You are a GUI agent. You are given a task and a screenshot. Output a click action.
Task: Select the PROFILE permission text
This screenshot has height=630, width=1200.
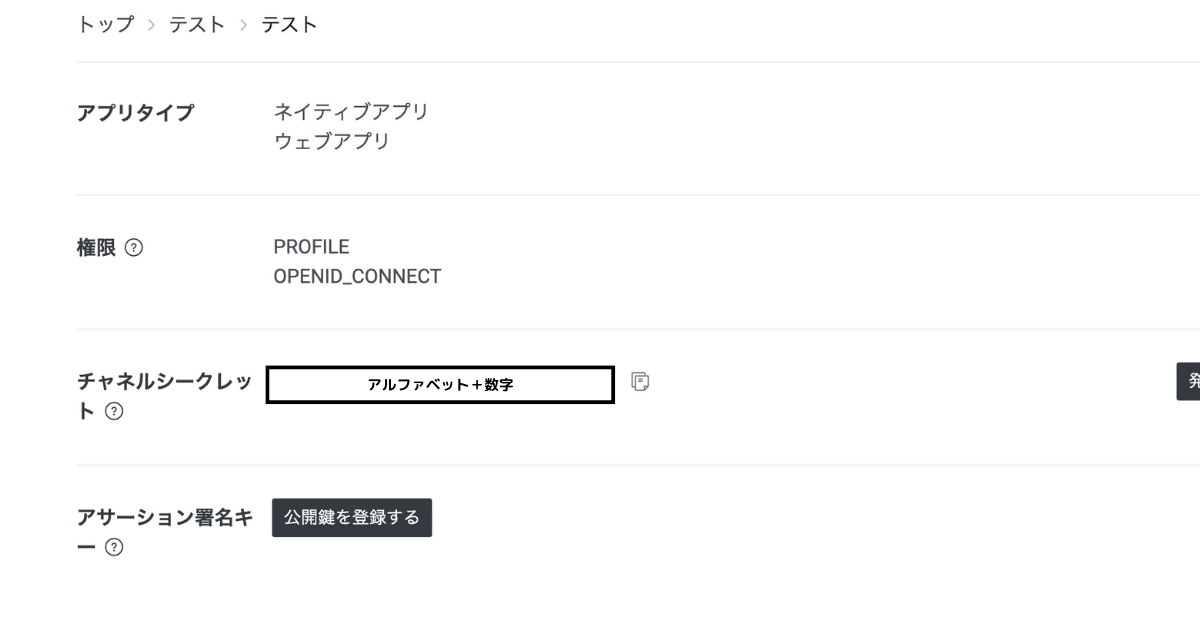[x=312, y=246]
